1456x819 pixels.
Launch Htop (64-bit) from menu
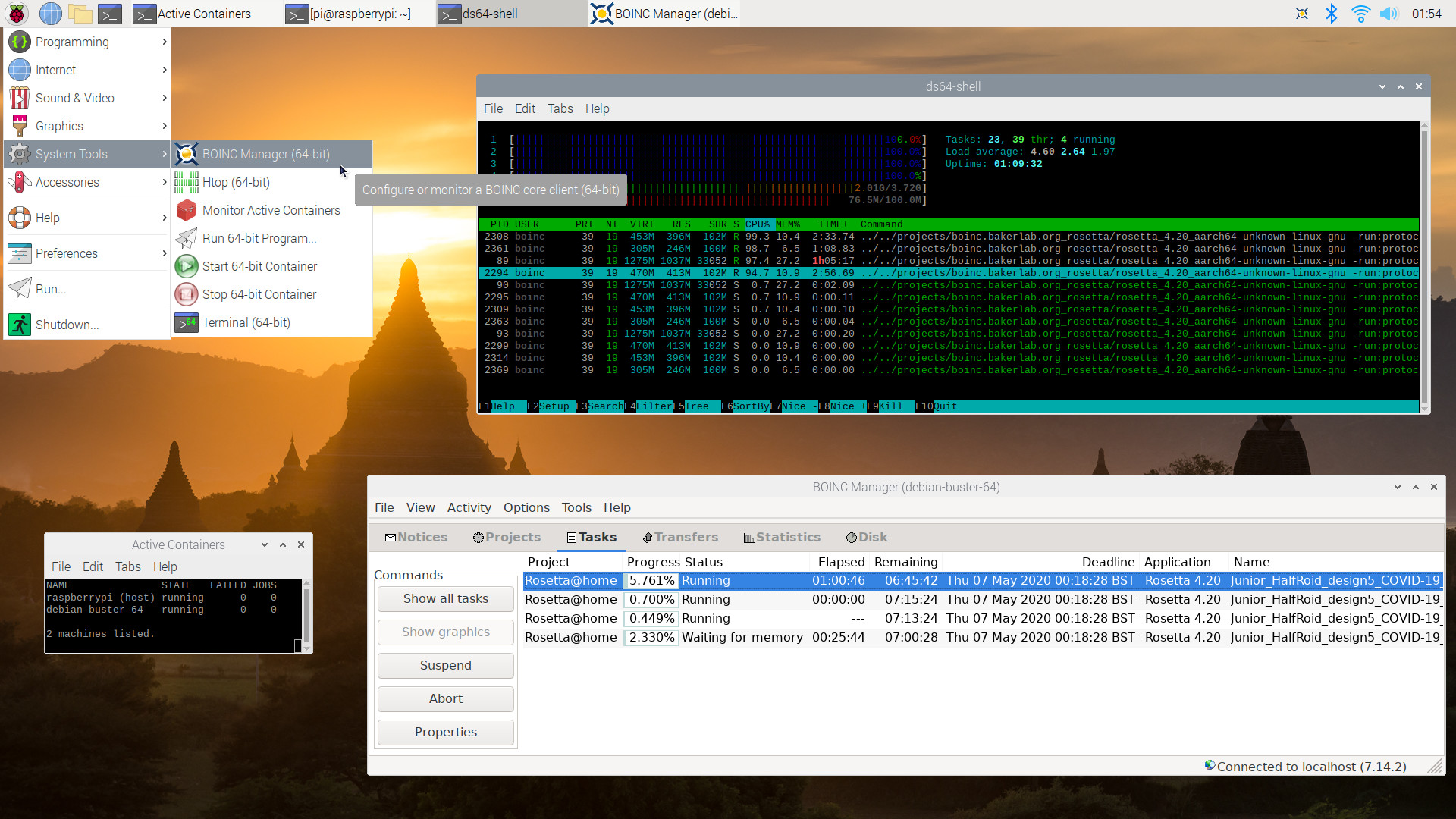236,182
